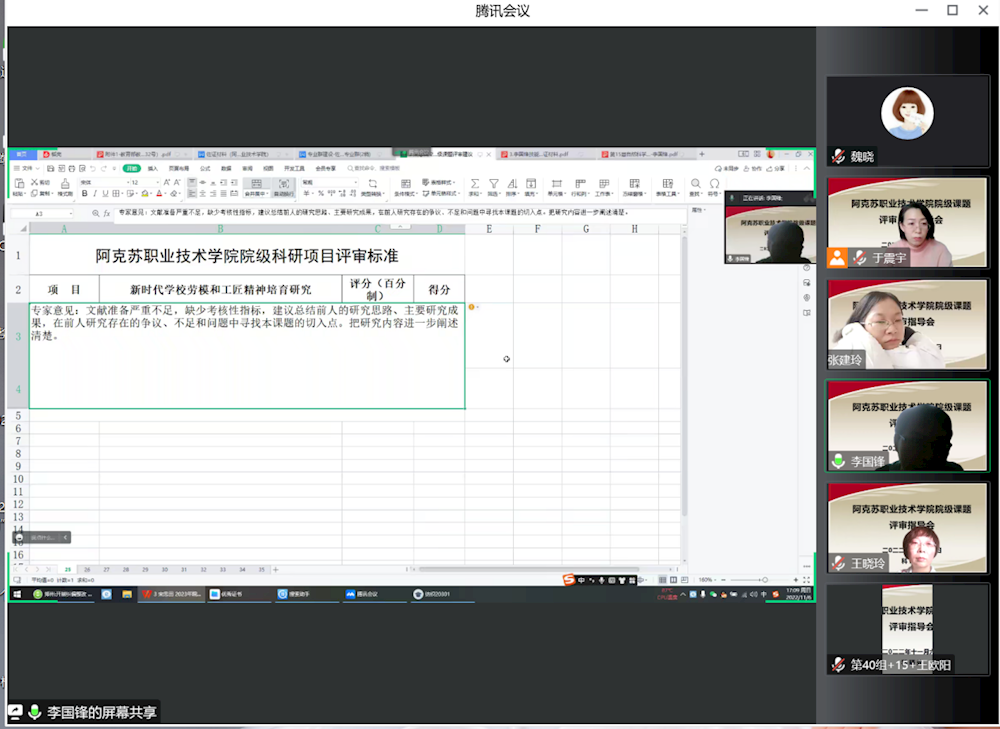Open the 开始 (Home) ribbon tab
The height and width of the screenshot is (729, 1000).
pos(132,168)
